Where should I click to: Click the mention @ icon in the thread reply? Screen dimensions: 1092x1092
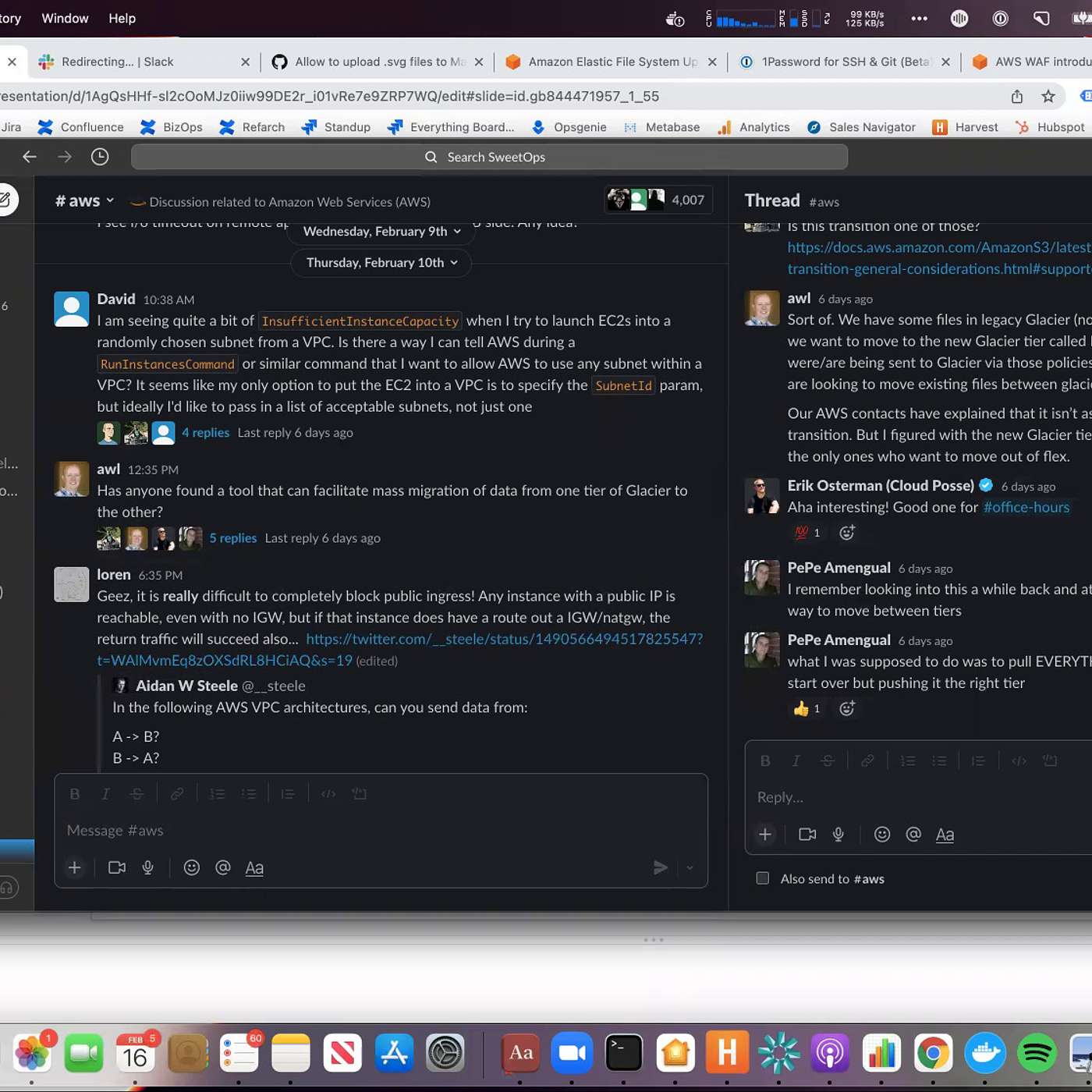click(x=913, y=835)
